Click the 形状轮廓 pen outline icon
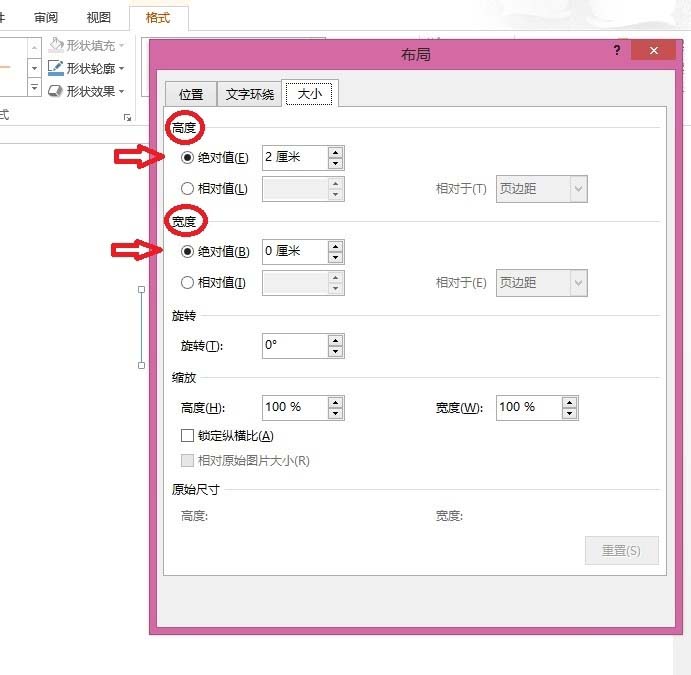 pos(56,68)
